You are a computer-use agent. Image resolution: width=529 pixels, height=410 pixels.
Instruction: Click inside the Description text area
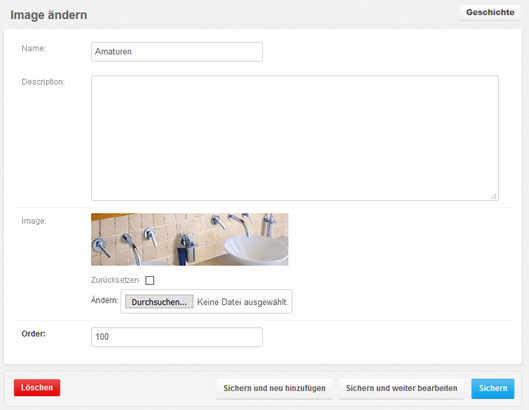pos(295,138)
